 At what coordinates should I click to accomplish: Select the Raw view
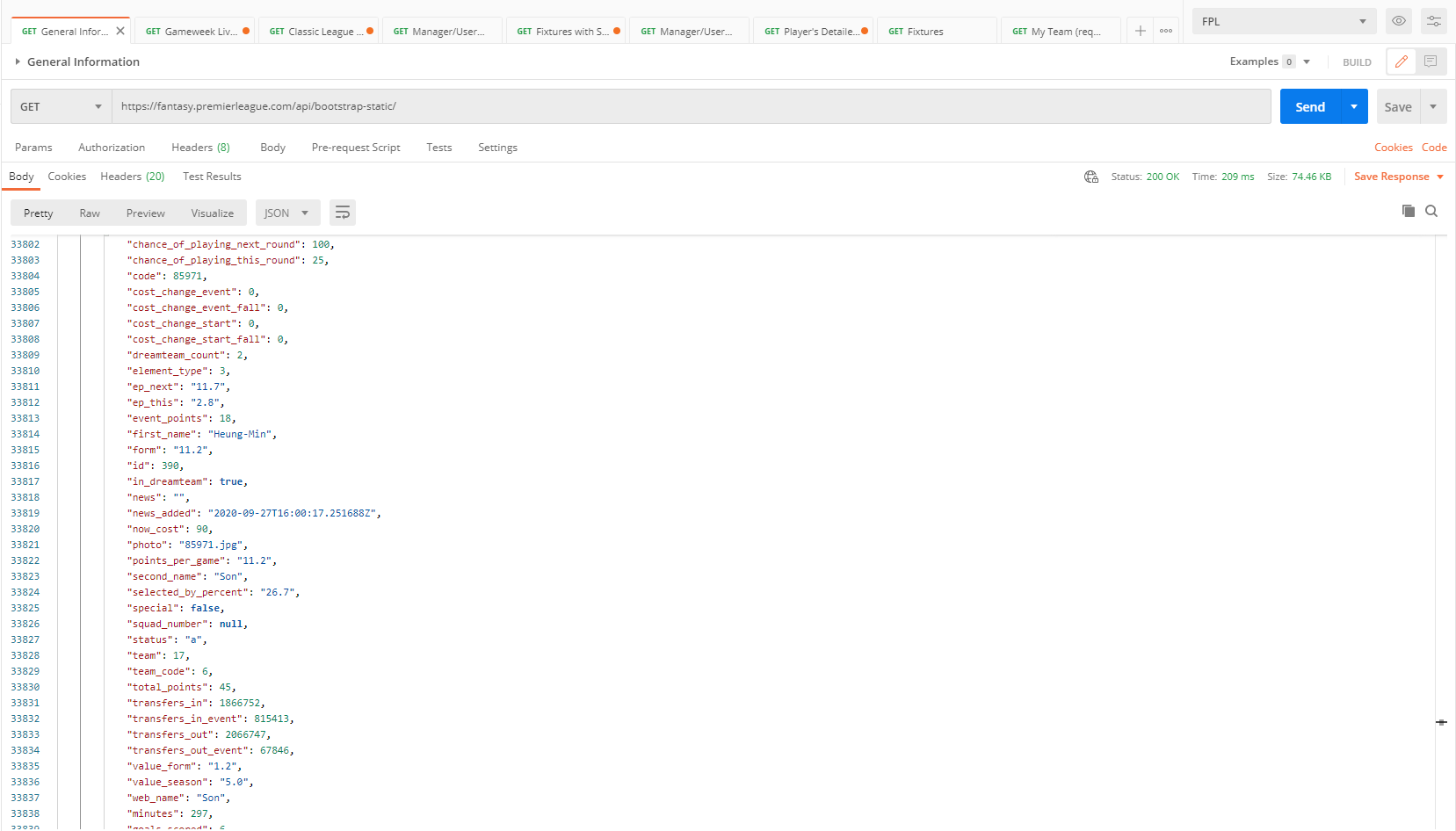pos(90,213)
